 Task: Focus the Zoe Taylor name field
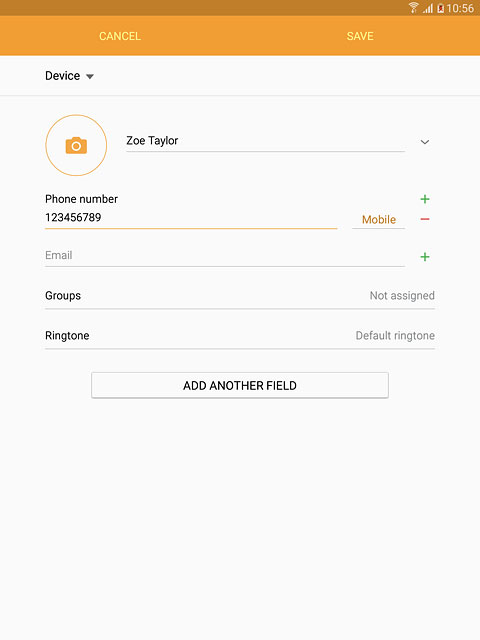click(265, 141)
